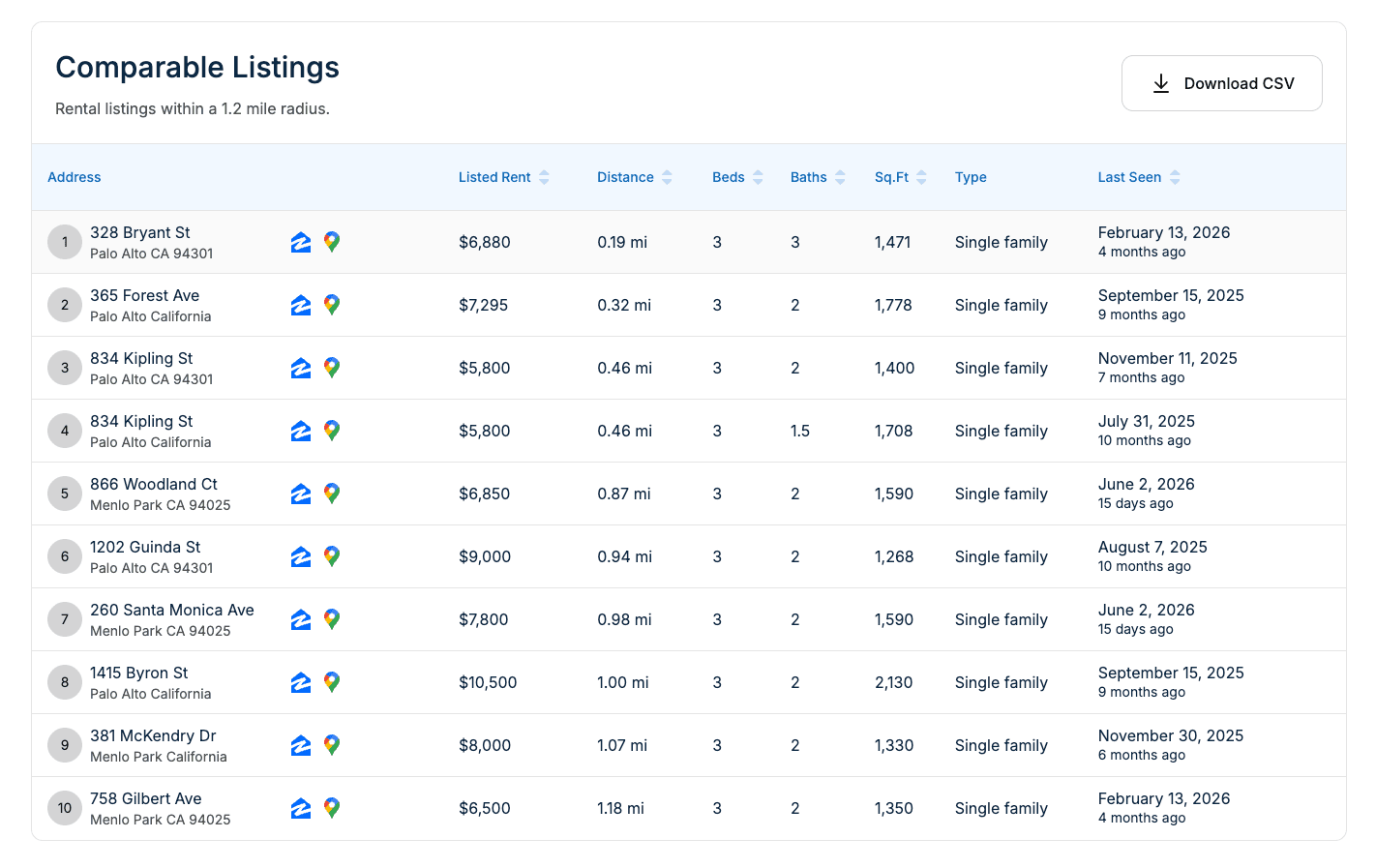This screenshot has width=1376, height=868.
Task: Open Zillow icon for 260 Santa Monica Ave
Action: (x=301, y=619)
